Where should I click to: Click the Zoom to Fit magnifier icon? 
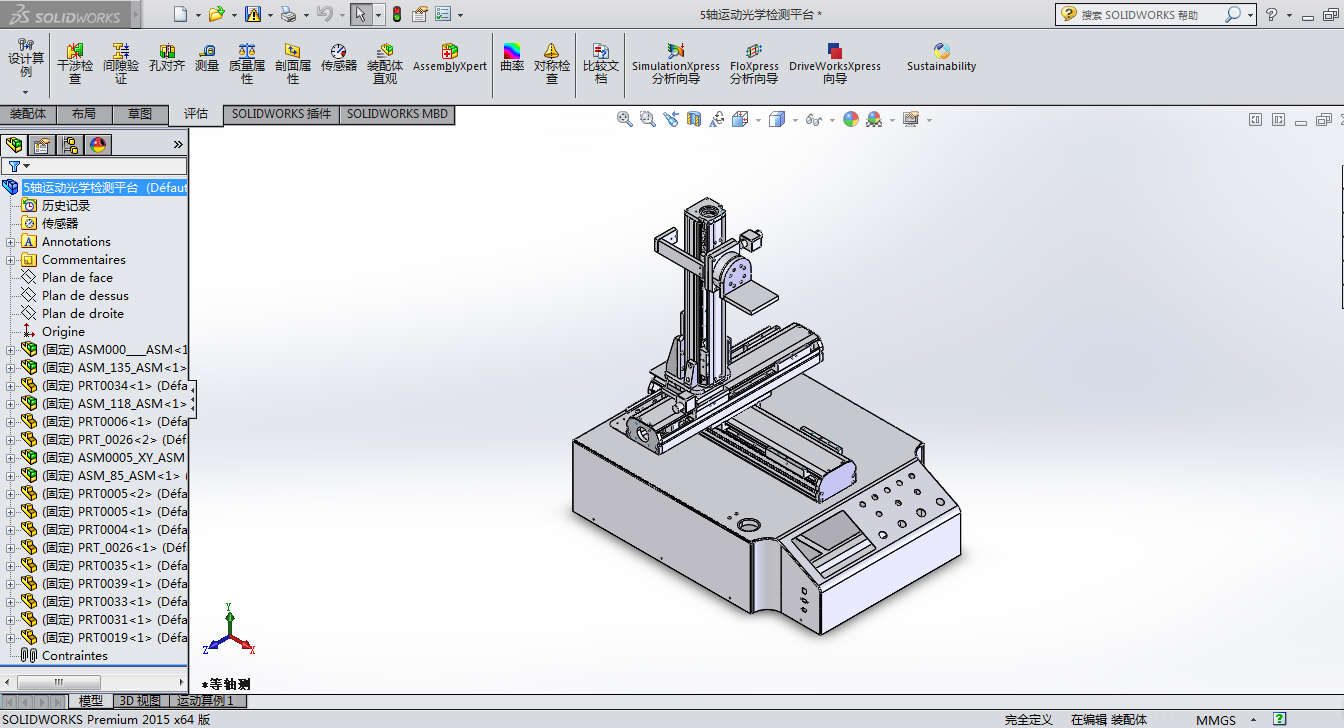[x=625, y=119]
